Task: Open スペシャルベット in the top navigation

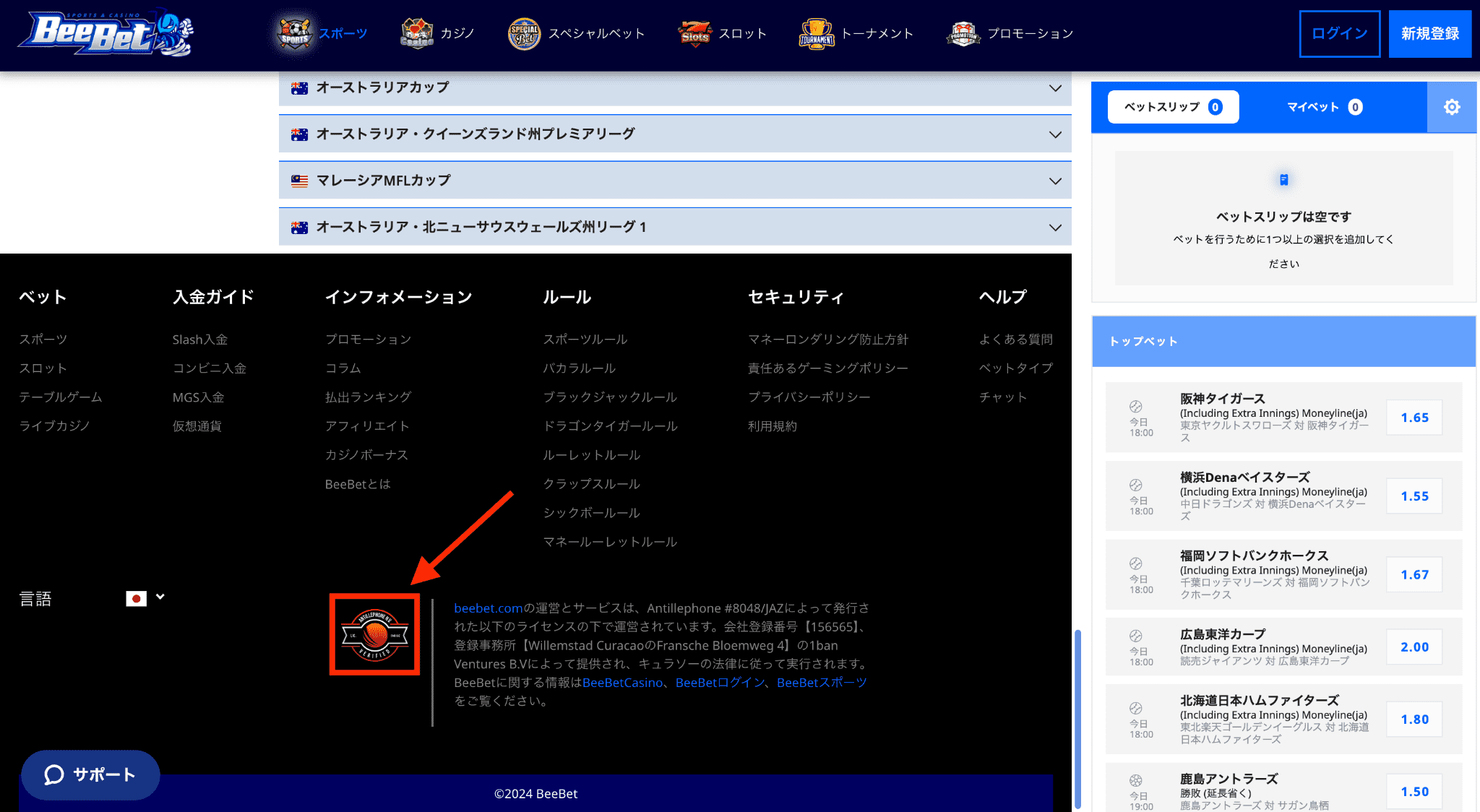Action: tap(596, 33)
